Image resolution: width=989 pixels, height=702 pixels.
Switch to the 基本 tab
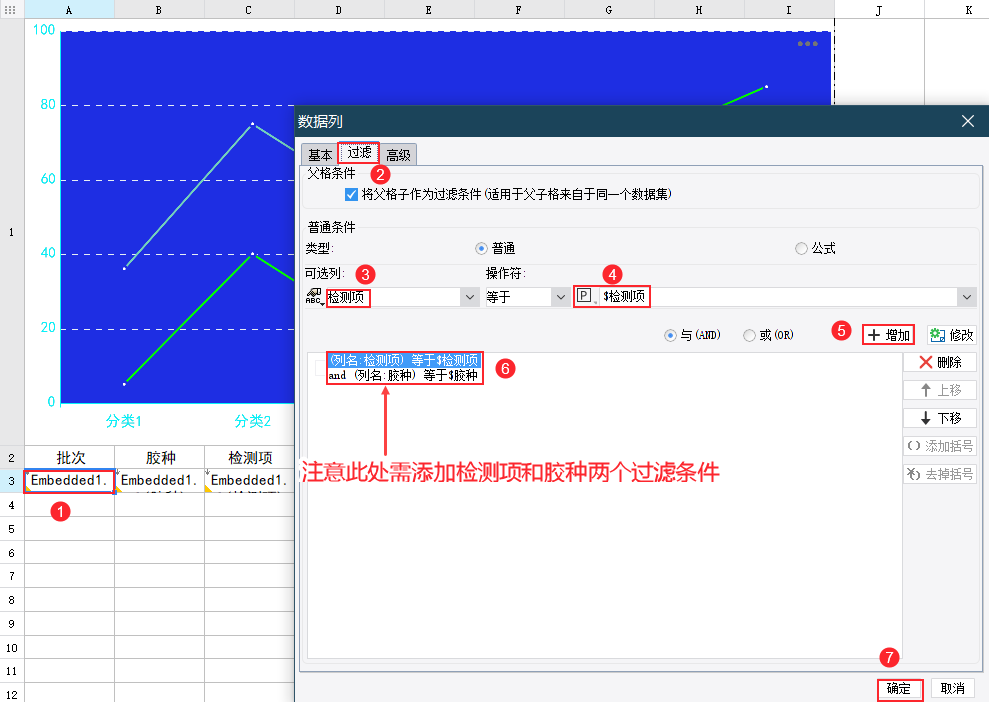click(320, 155)
